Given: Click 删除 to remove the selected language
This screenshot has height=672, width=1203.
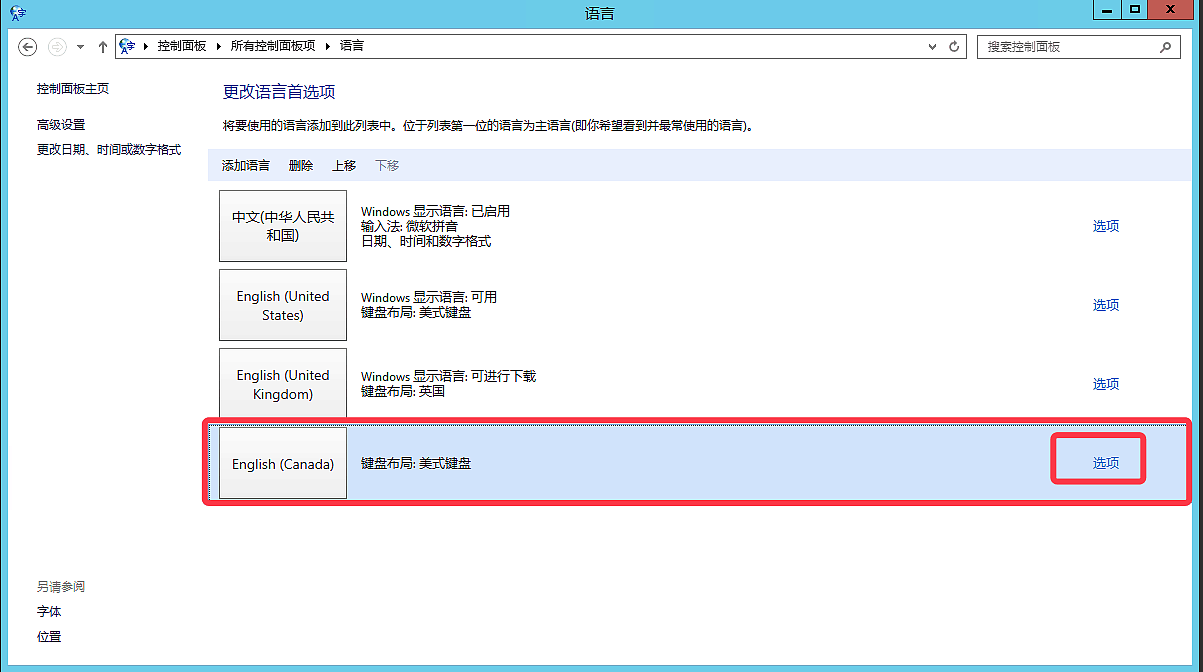Looking at the screenshot, I should pos(301,166).
